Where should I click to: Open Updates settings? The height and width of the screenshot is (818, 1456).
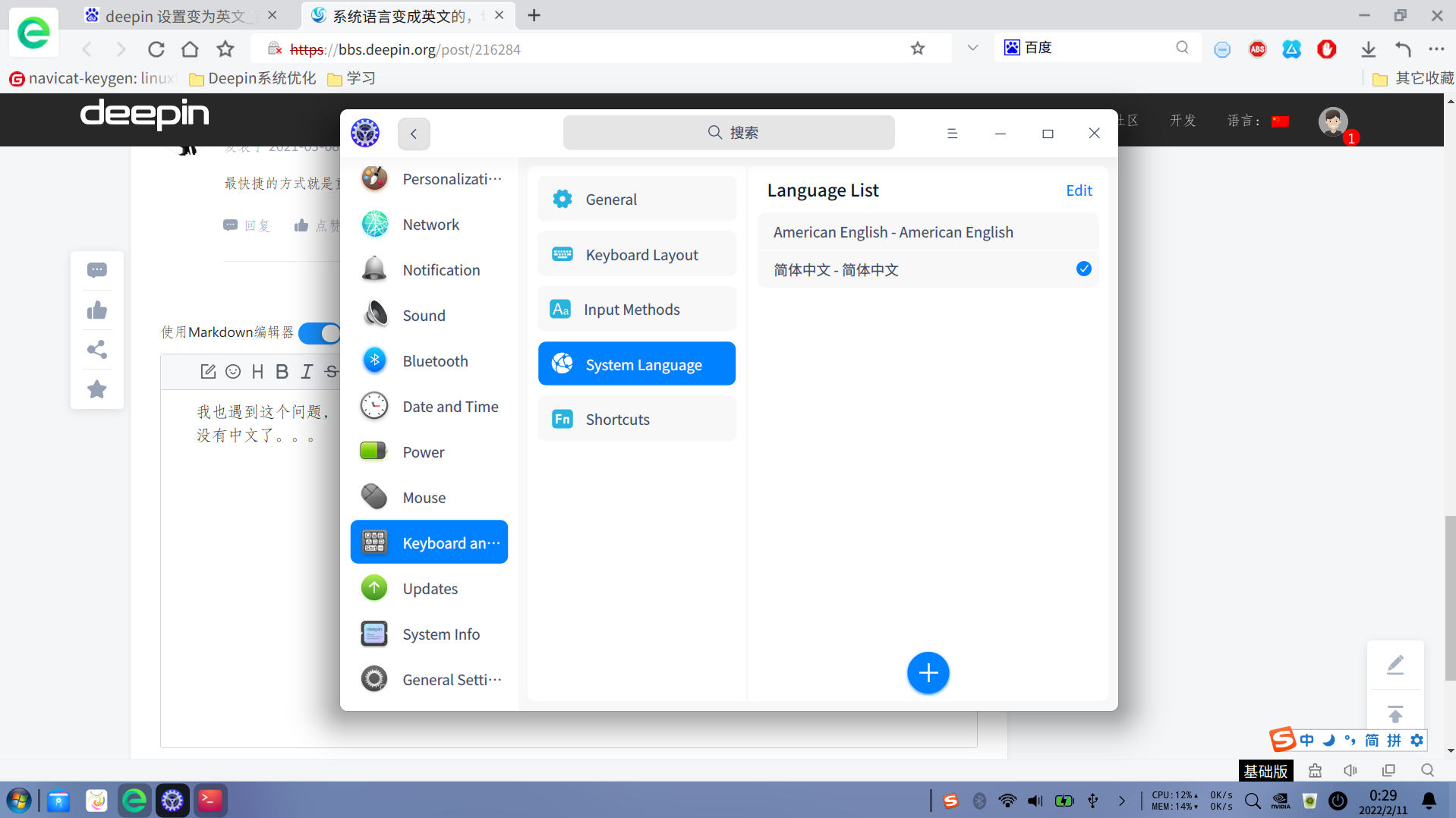[x=429, y=589]
